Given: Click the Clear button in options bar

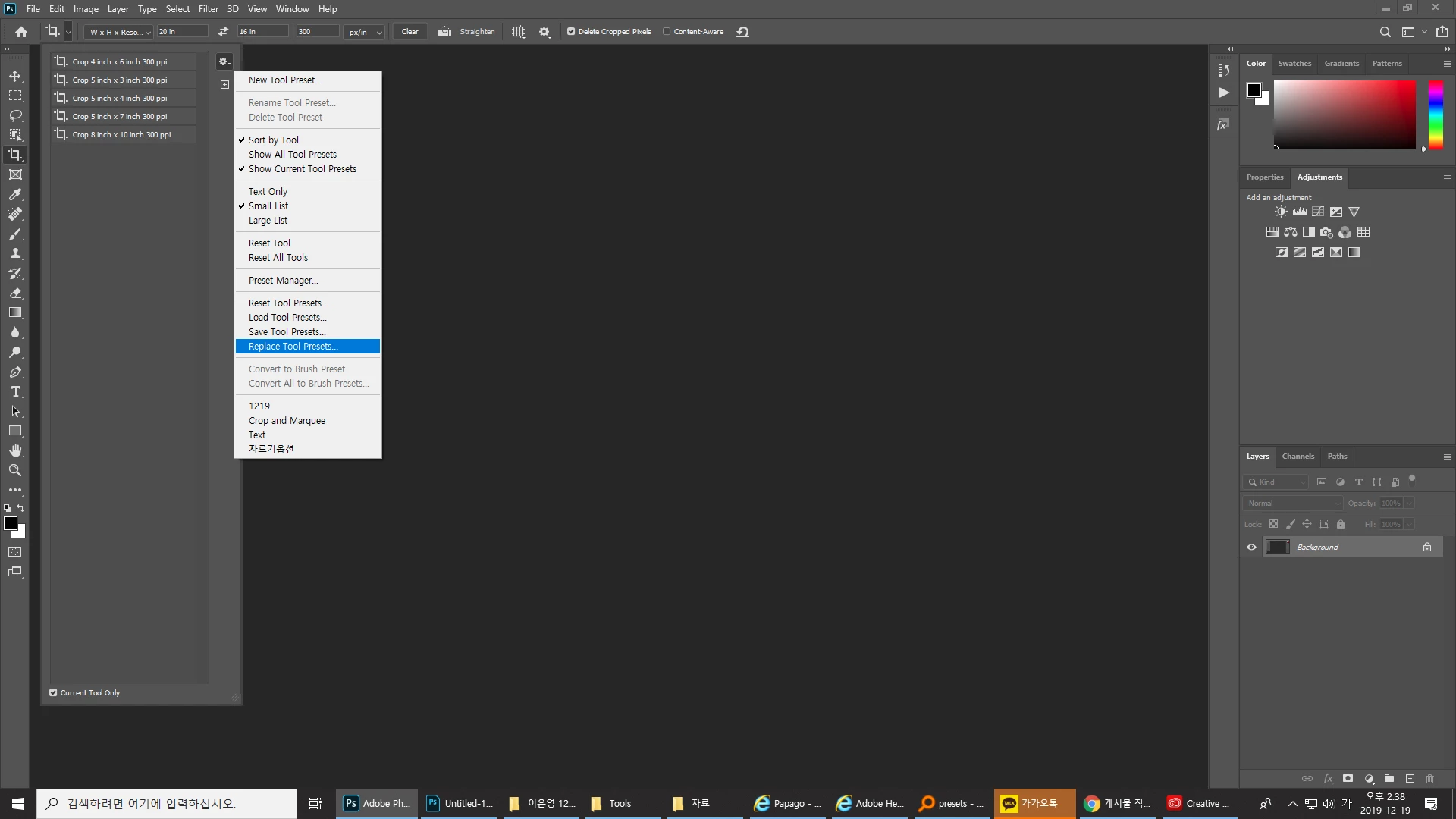Looking at the screenshot, I should (x=409, y=32).
